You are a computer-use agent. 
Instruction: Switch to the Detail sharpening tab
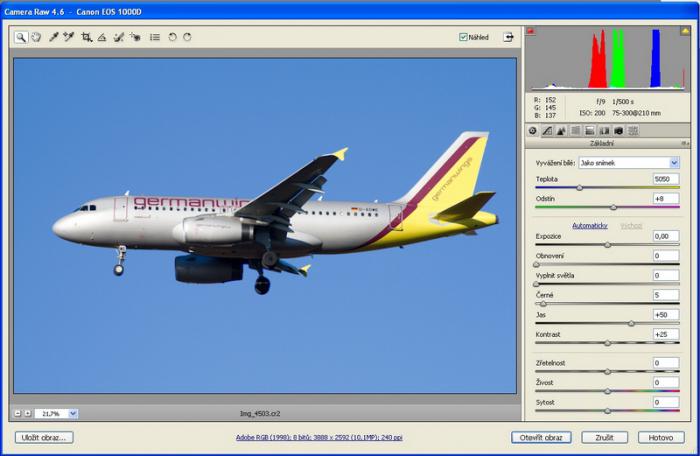click(561, 130)
